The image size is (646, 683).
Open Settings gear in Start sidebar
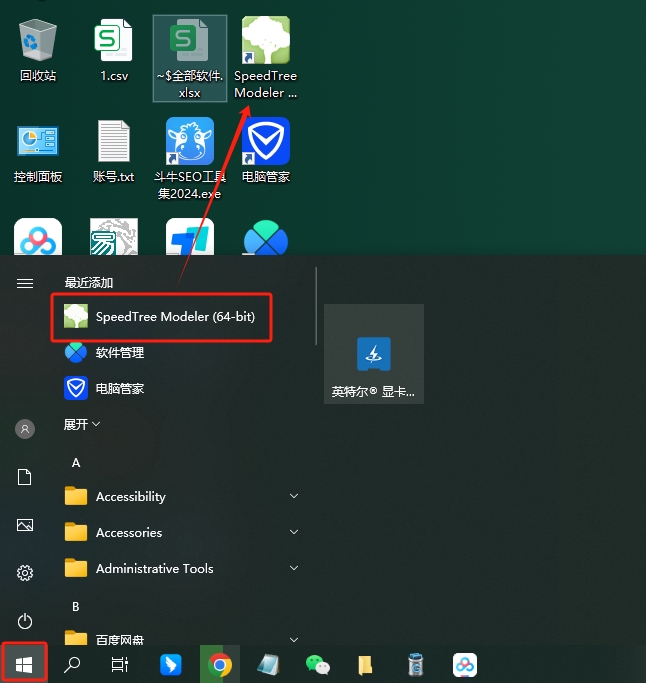(x=25, y=573)
